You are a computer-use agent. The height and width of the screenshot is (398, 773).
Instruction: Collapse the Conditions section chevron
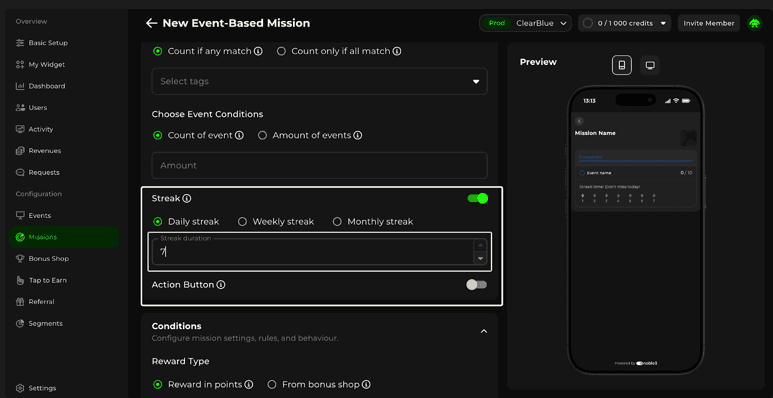(x=484, y=331)
